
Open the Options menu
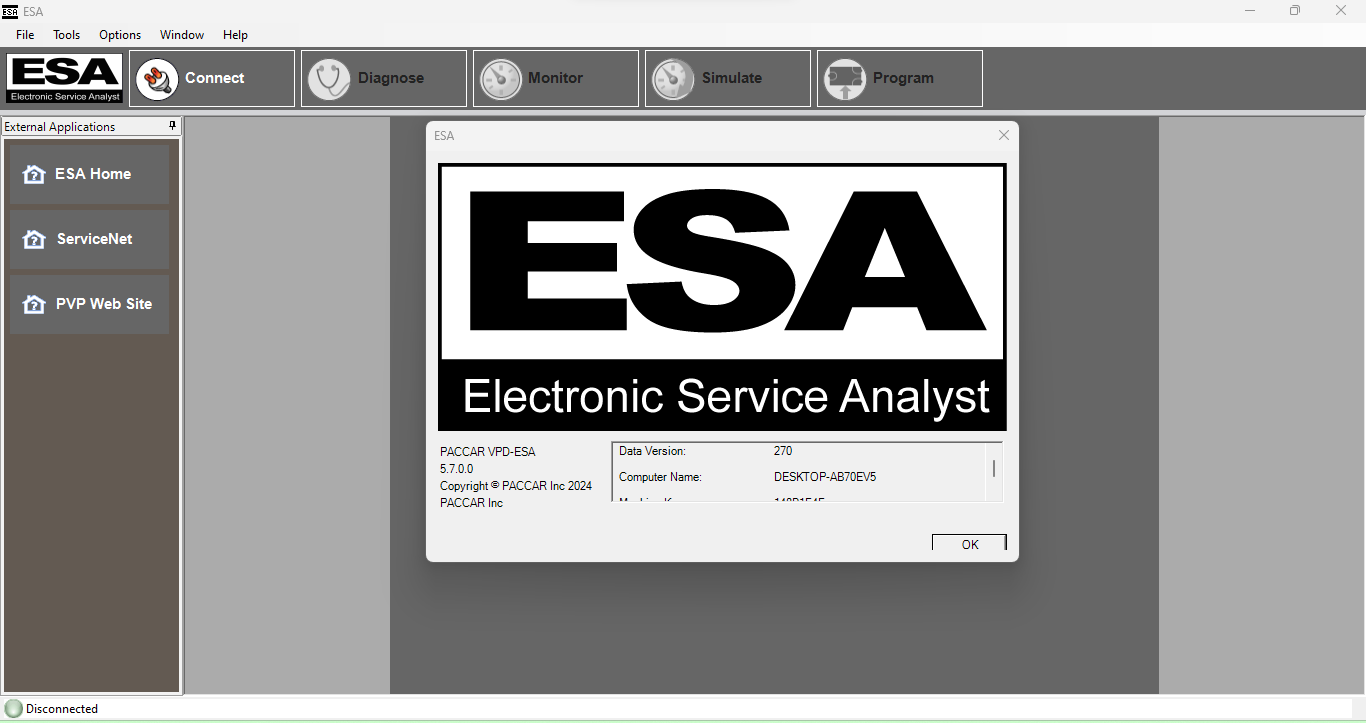(x=120, y=35)
